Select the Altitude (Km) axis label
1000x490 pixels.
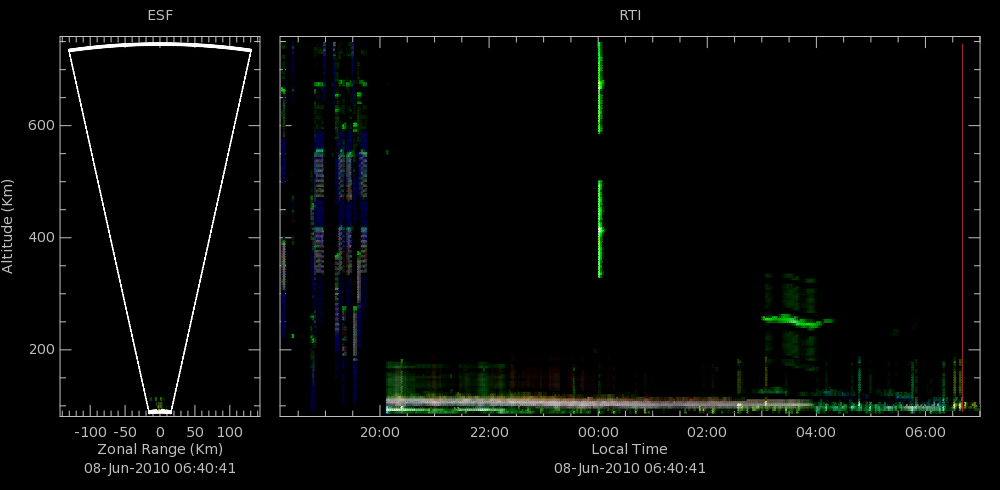coord(8,226)
